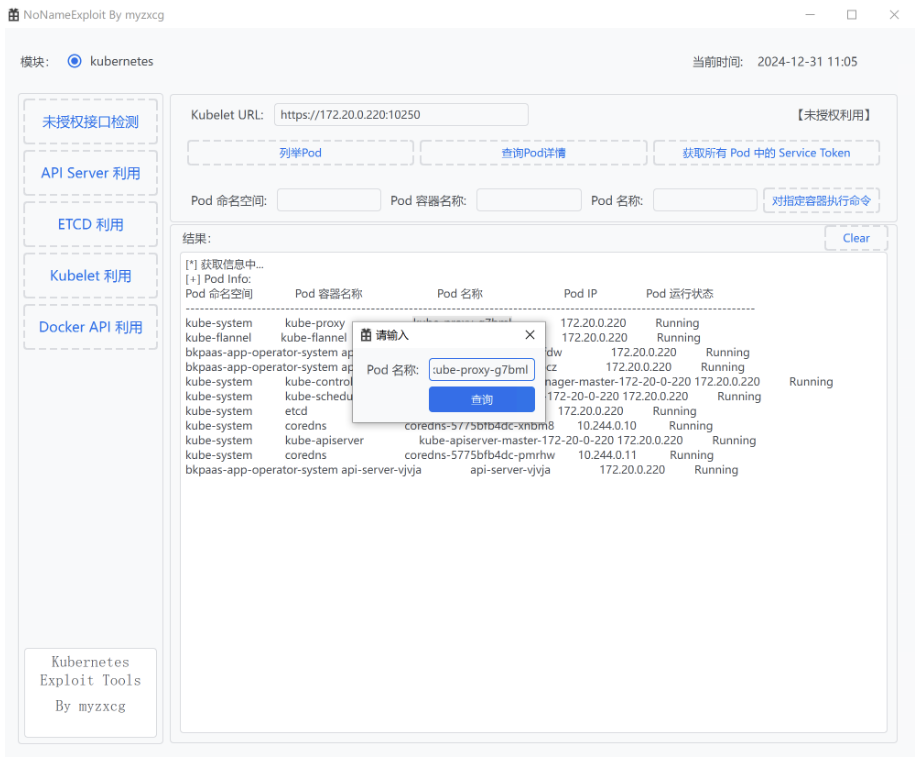Click the api-server-vjvja pod name
Image resolution: width=921 pixels, height=762 pixels.
coord(510,470)
